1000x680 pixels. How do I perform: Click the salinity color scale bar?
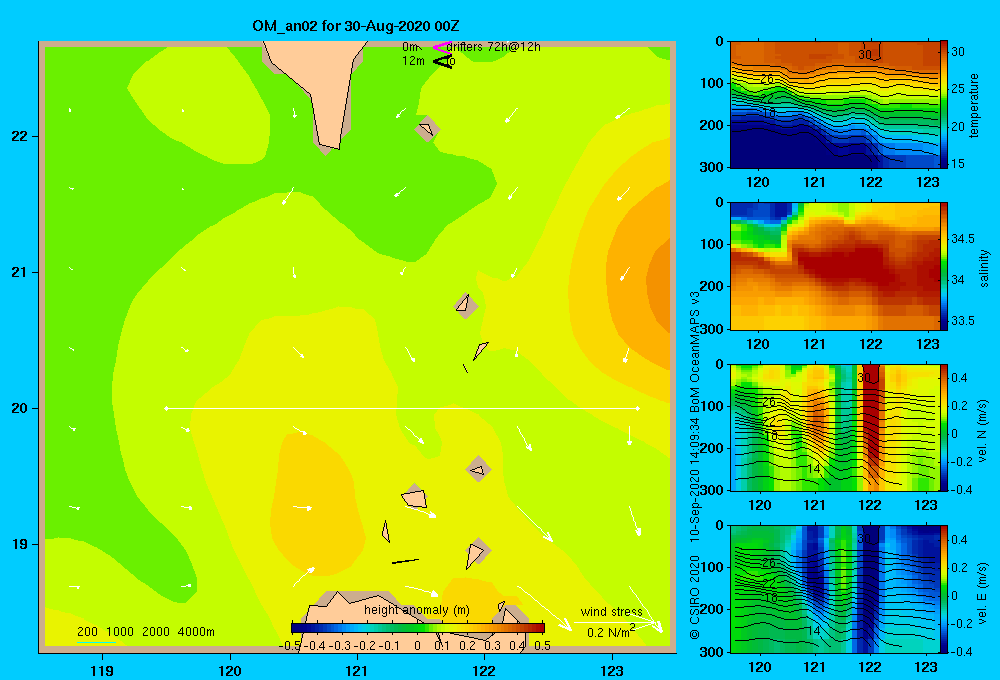point(944,266)
